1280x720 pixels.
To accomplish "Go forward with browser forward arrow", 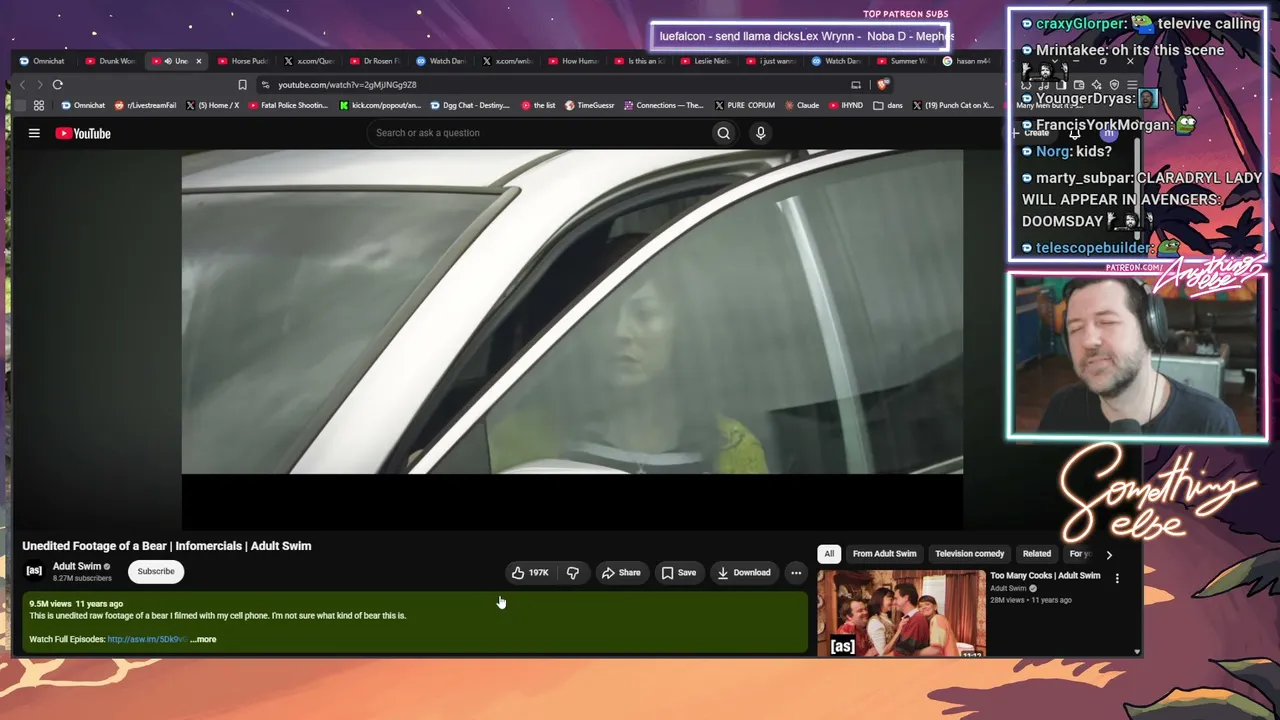I will (x=39, y=85).
